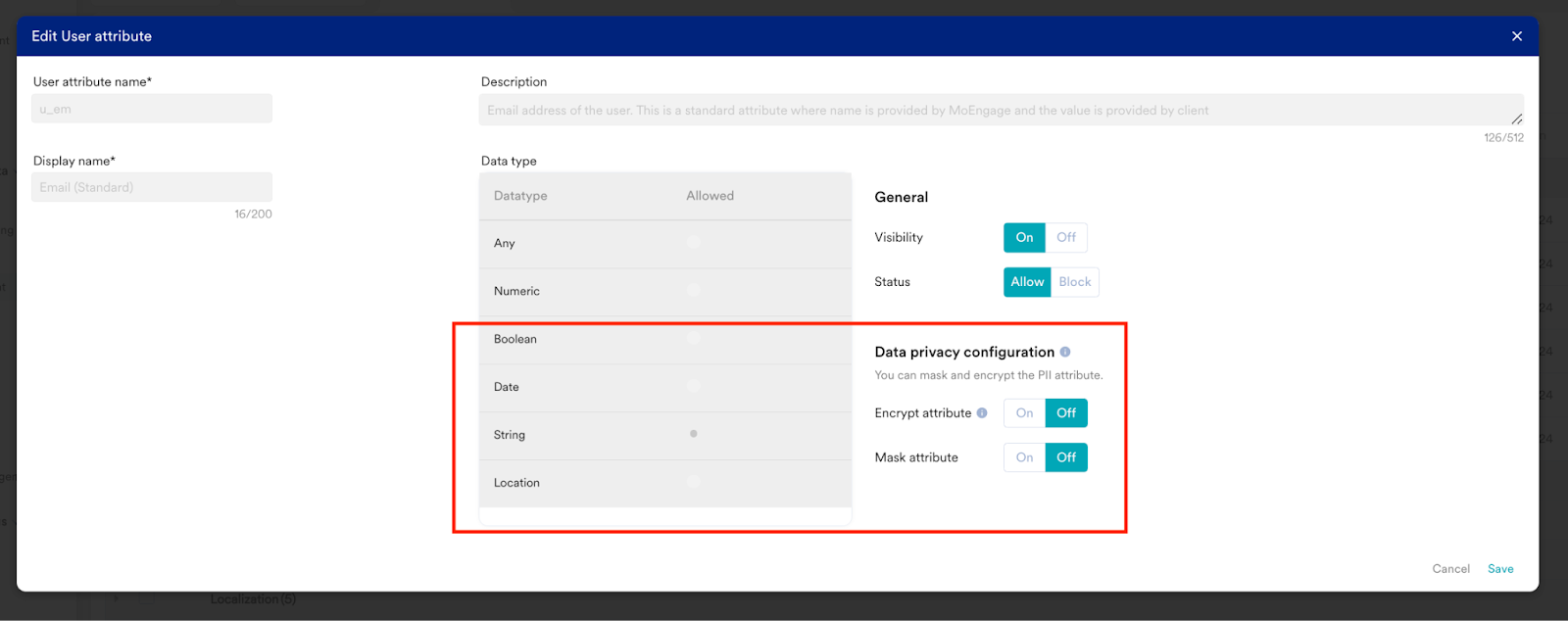Pick the Date datatype radio button

693,386
